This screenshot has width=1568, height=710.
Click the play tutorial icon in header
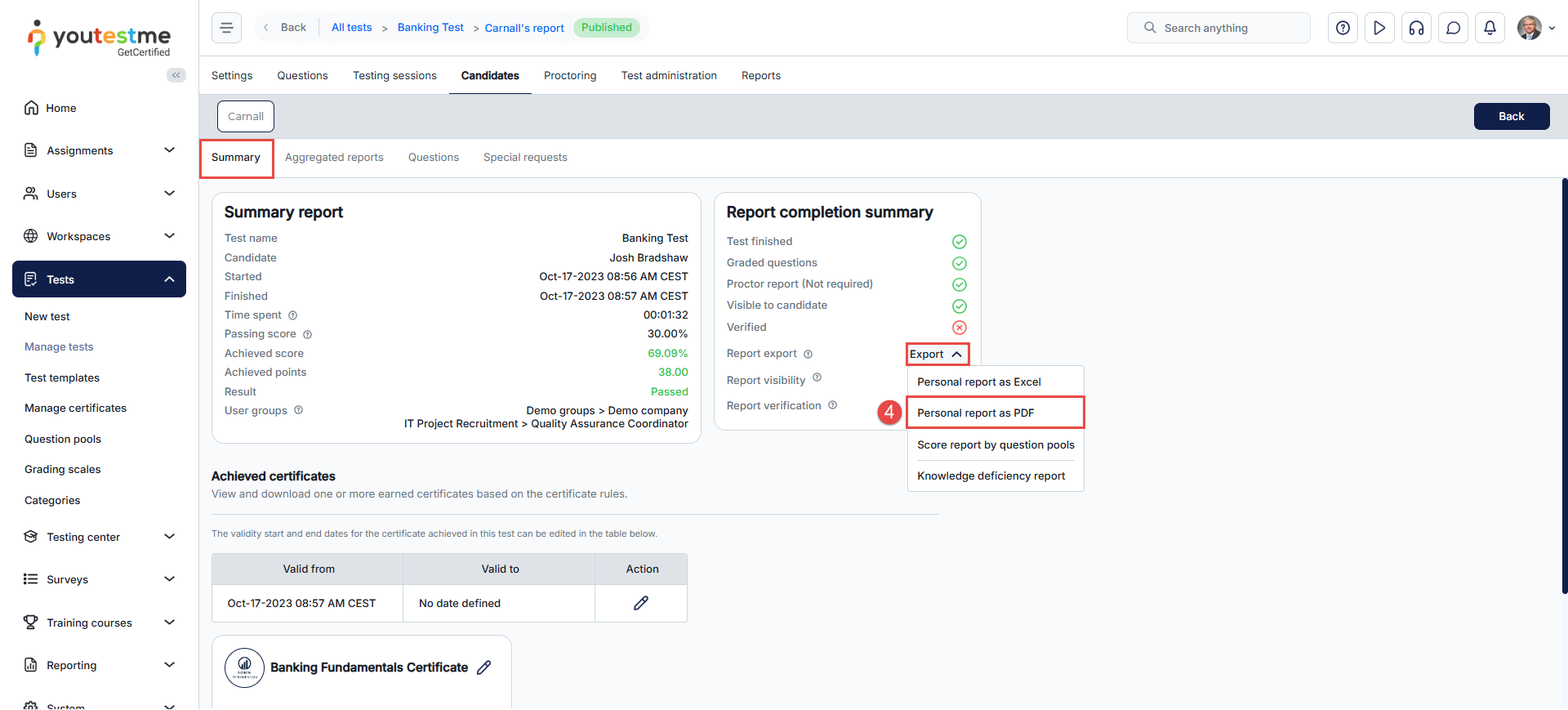1379,28
